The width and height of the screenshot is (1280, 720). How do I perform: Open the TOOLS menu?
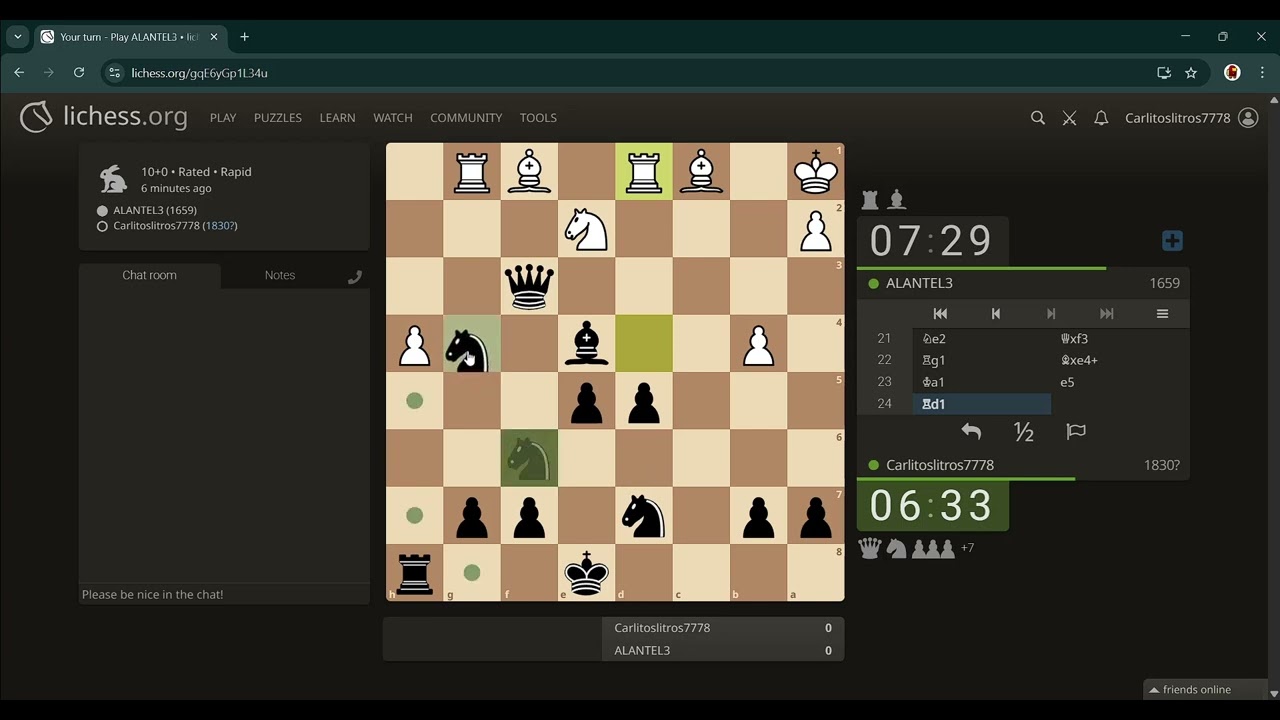coord(538,118)
